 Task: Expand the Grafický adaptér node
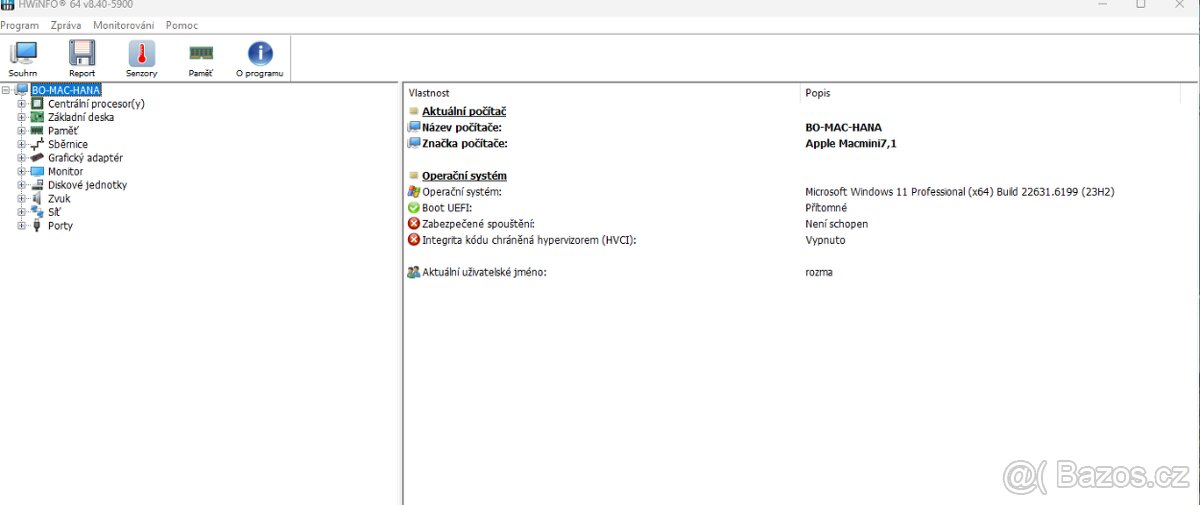22,157
